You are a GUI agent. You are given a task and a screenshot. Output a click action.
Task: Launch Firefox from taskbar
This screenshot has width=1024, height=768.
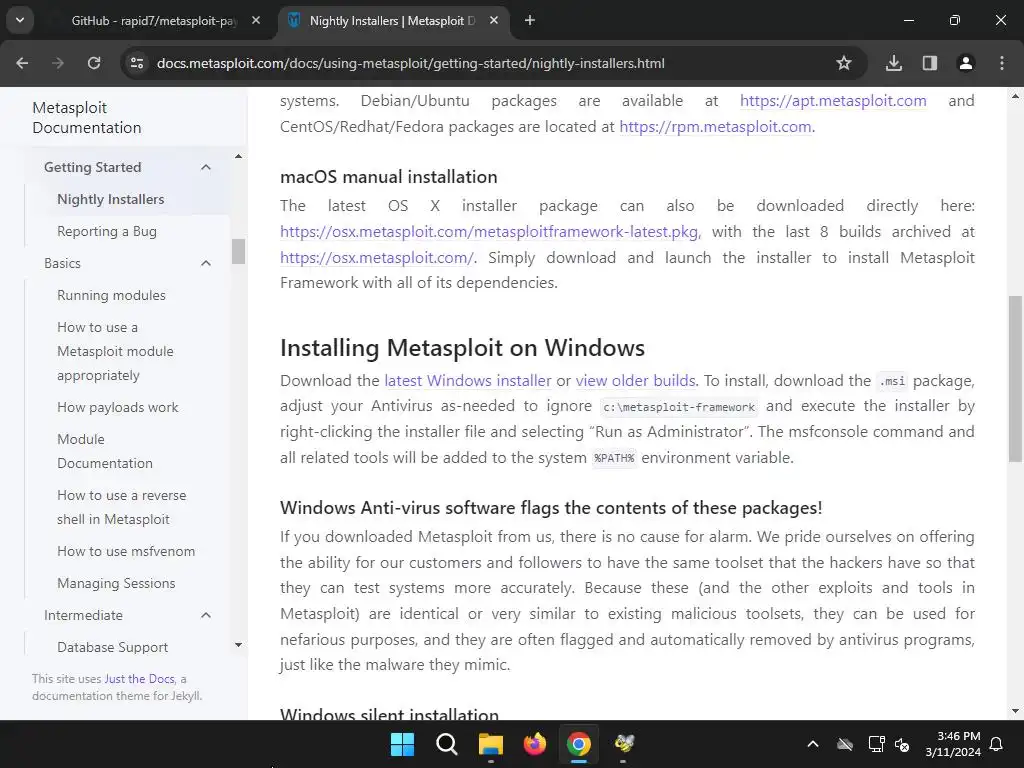pos(535,744)
